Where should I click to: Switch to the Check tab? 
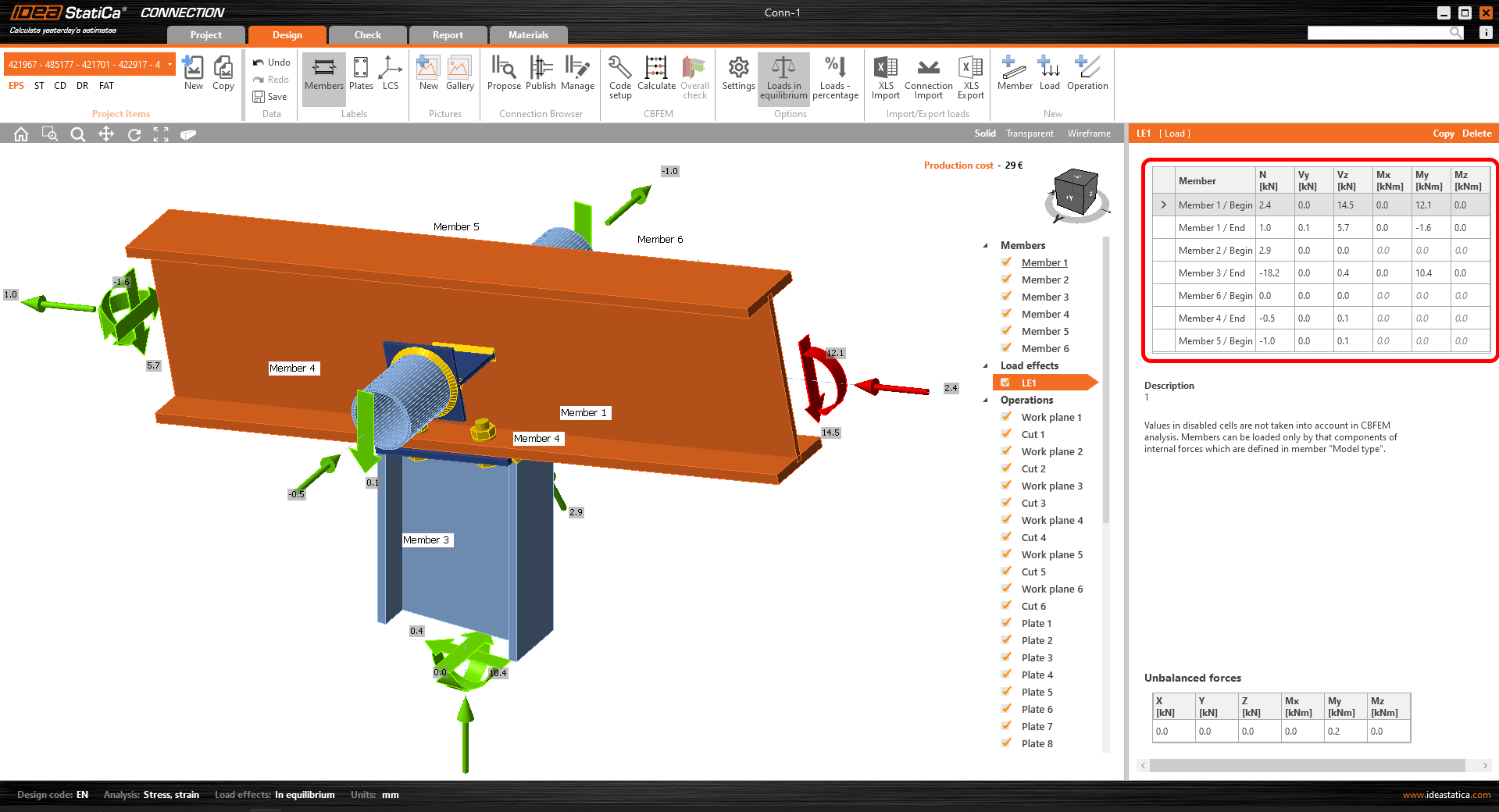(x=366, y=34)
